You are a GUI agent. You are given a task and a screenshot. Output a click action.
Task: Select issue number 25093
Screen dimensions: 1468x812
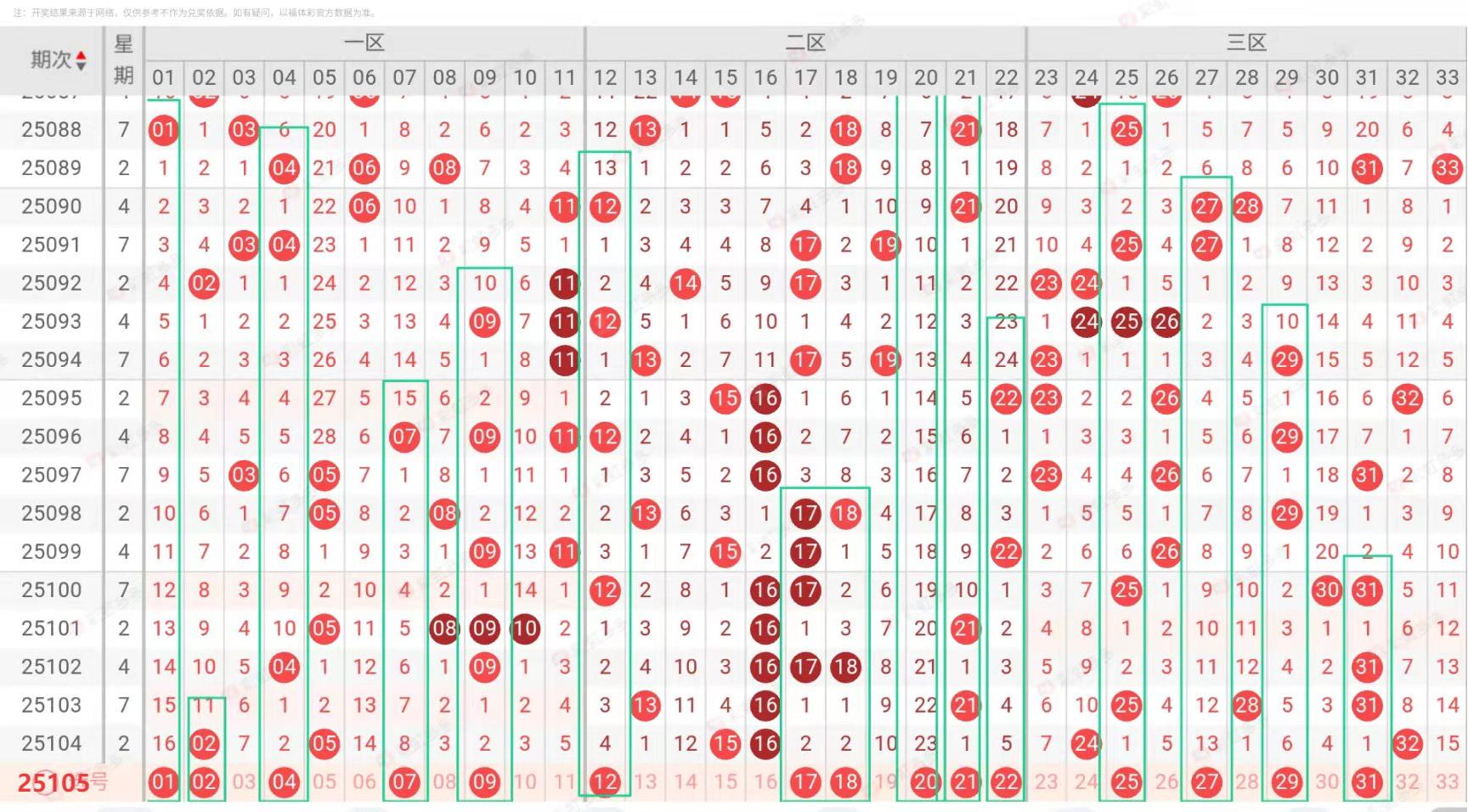pyautogui.click(x=52, y=321)
